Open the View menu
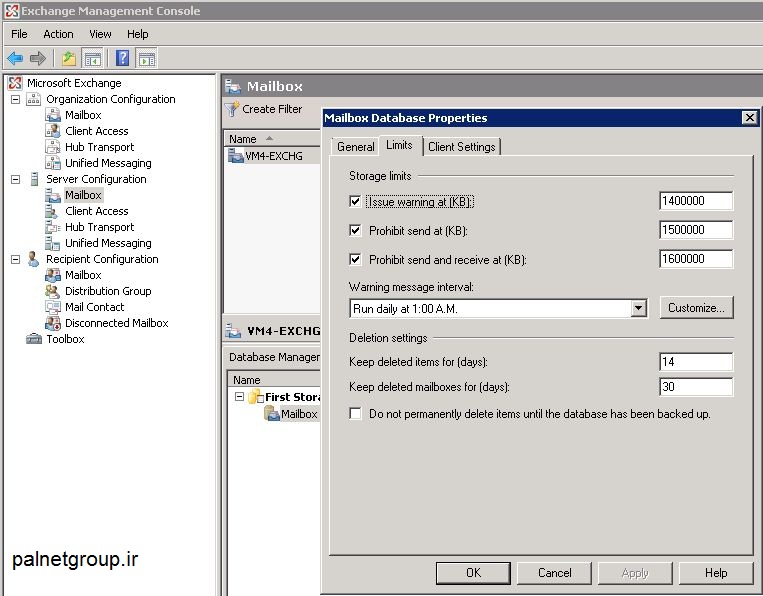Screen dimensions: 763x596 click(100, 34)
